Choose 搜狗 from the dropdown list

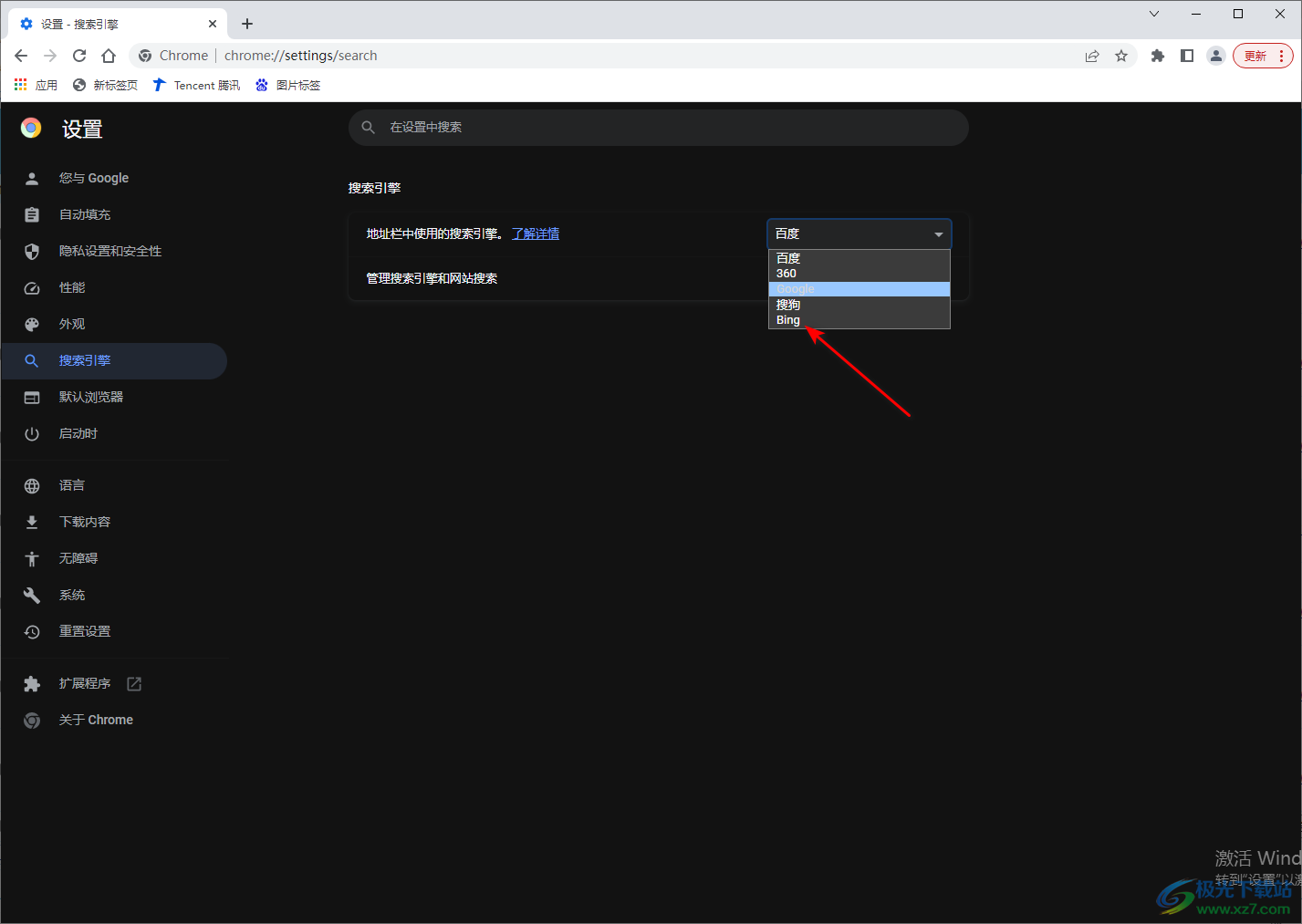859,305
